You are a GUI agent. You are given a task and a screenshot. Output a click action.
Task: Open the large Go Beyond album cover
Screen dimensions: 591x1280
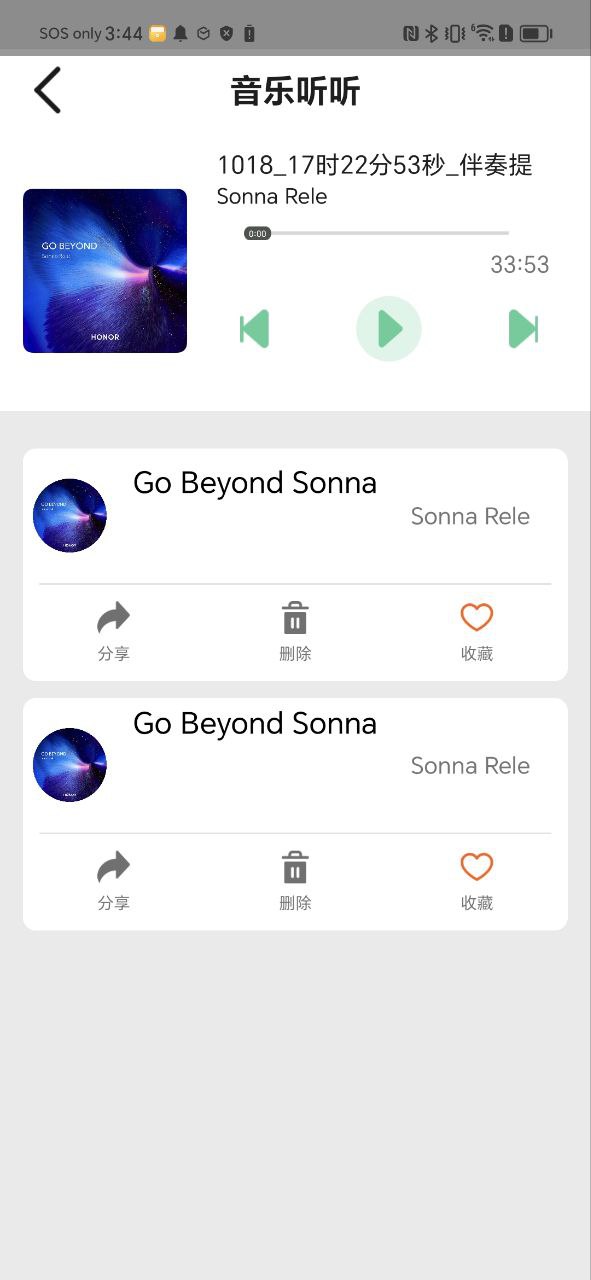click(x=105, y=271)
